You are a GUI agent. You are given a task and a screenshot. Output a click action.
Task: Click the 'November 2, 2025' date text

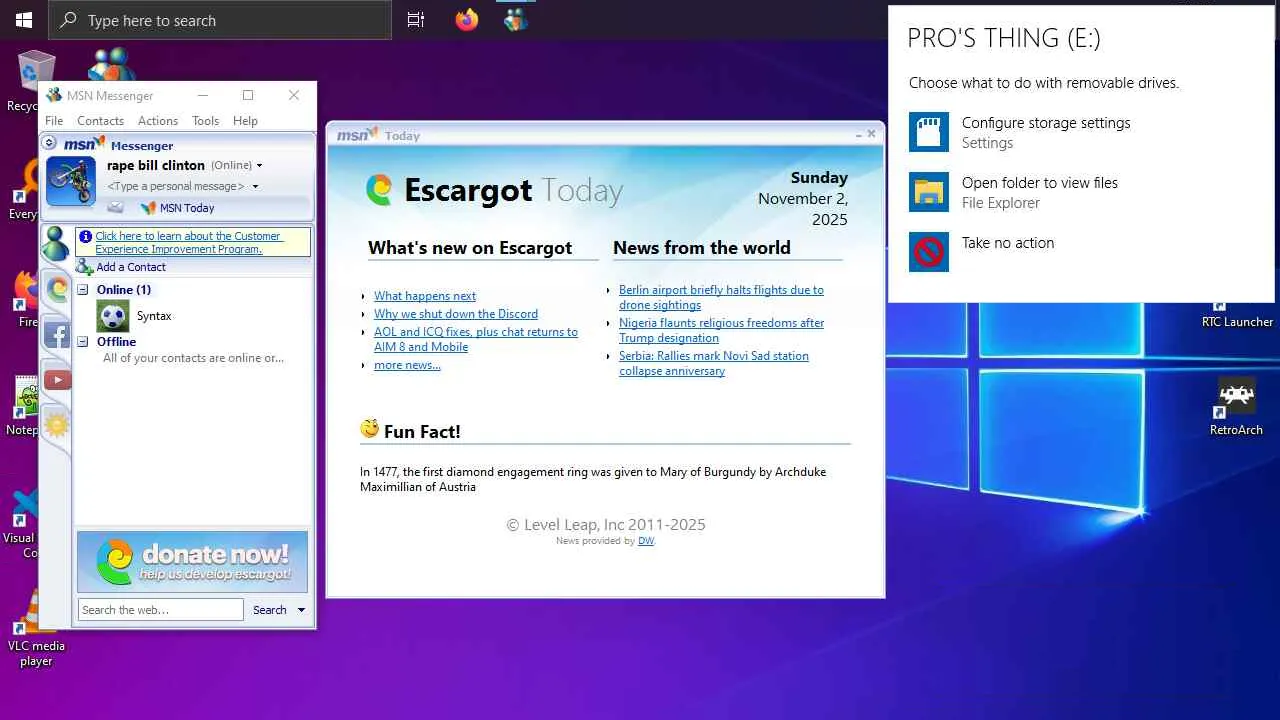pos(803,209)
